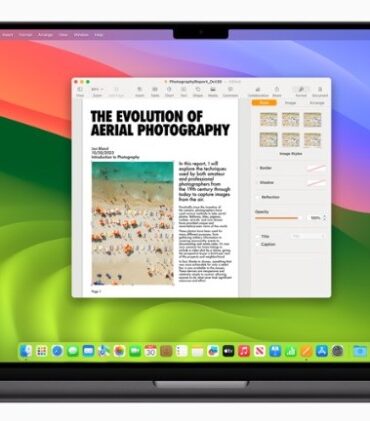Open the Zoom percentage dropdown
Image resolution: width=370 pixels, height=421 pixels.
(x=97, y=92)
